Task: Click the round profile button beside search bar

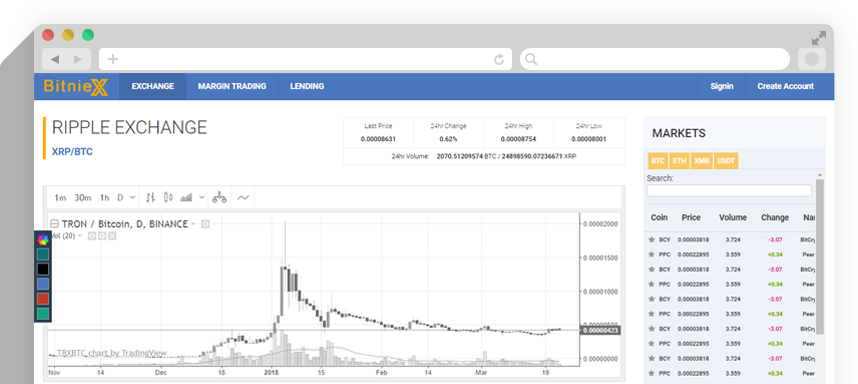Action: coord(812,59)
